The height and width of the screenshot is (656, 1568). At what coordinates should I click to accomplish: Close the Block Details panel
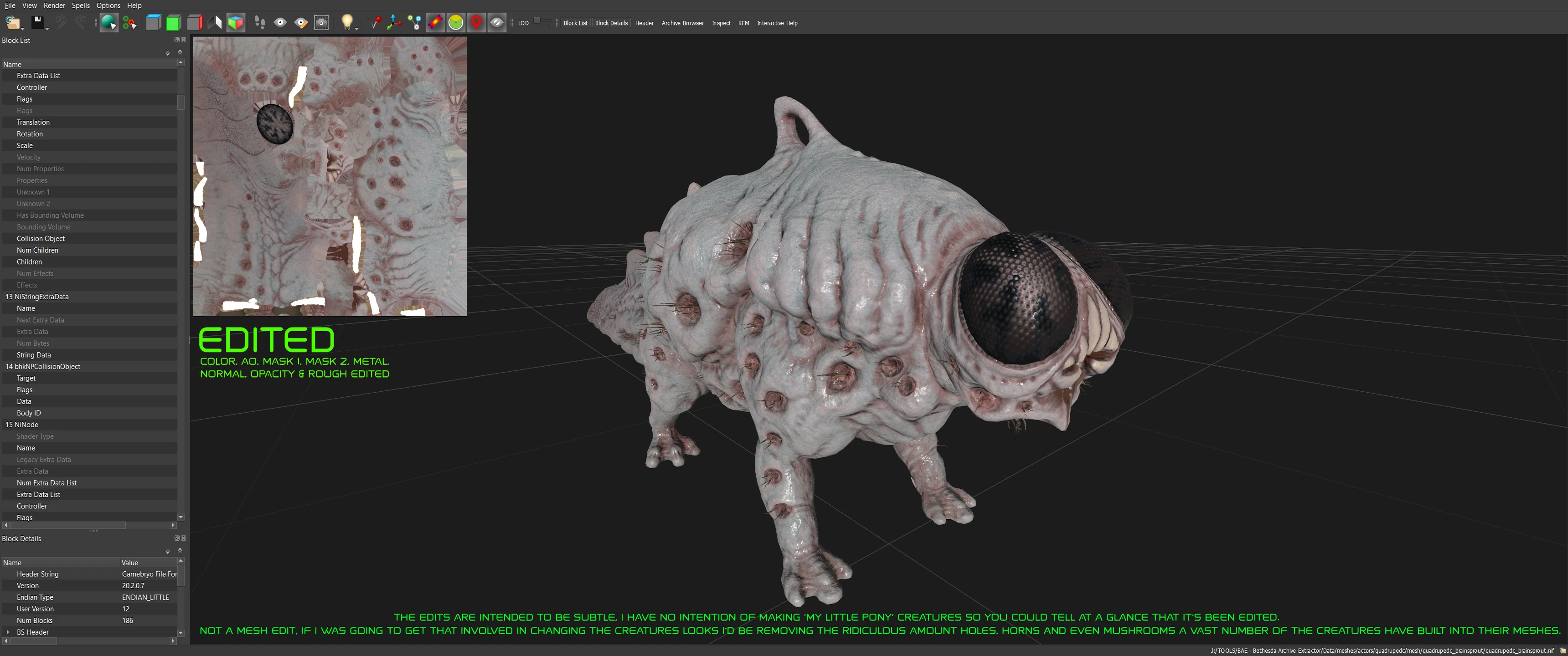click(x=183, y=538)
